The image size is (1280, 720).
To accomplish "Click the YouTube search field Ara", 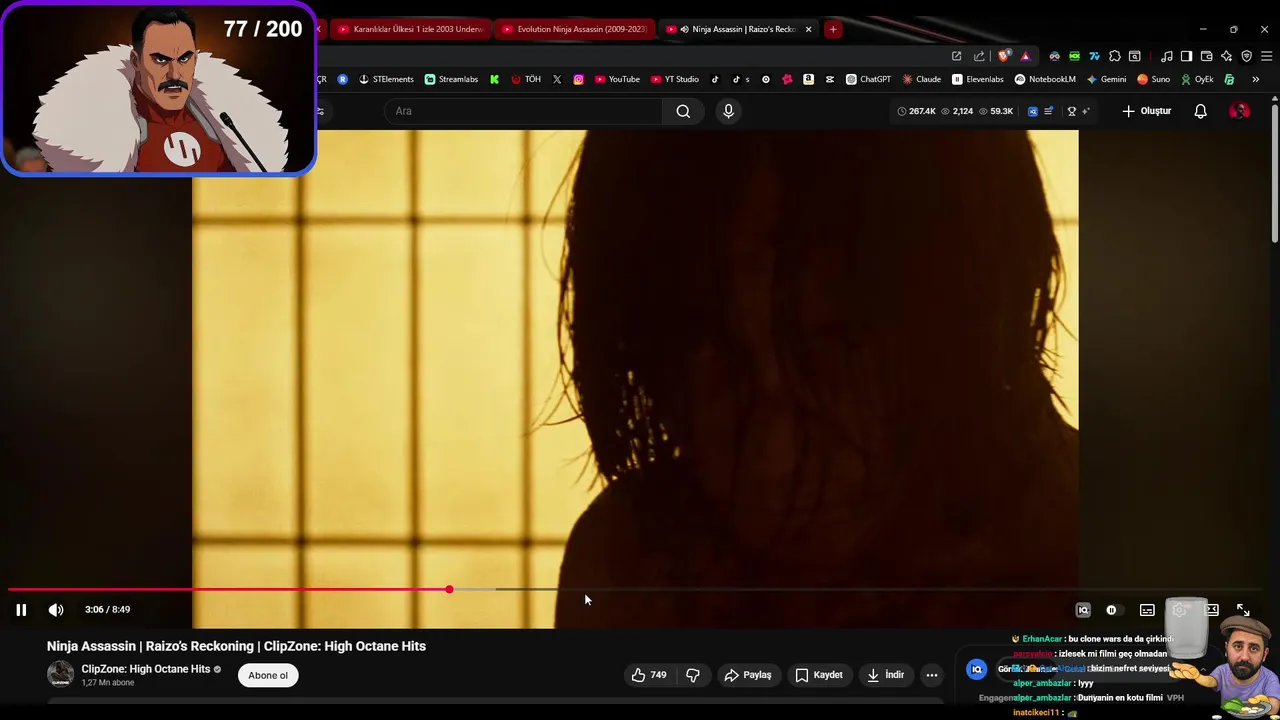I will coord(524,111).
